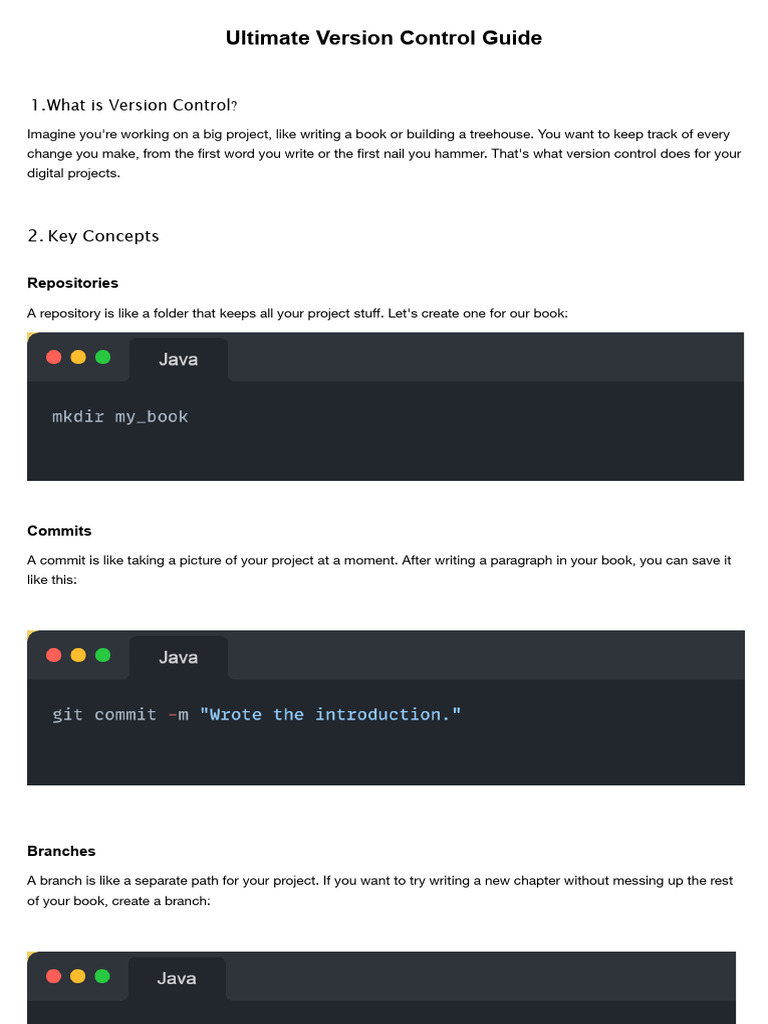Select Java tab above mkdir my_book
Screen dimensions: 768x1024
(x=178, y=359)
